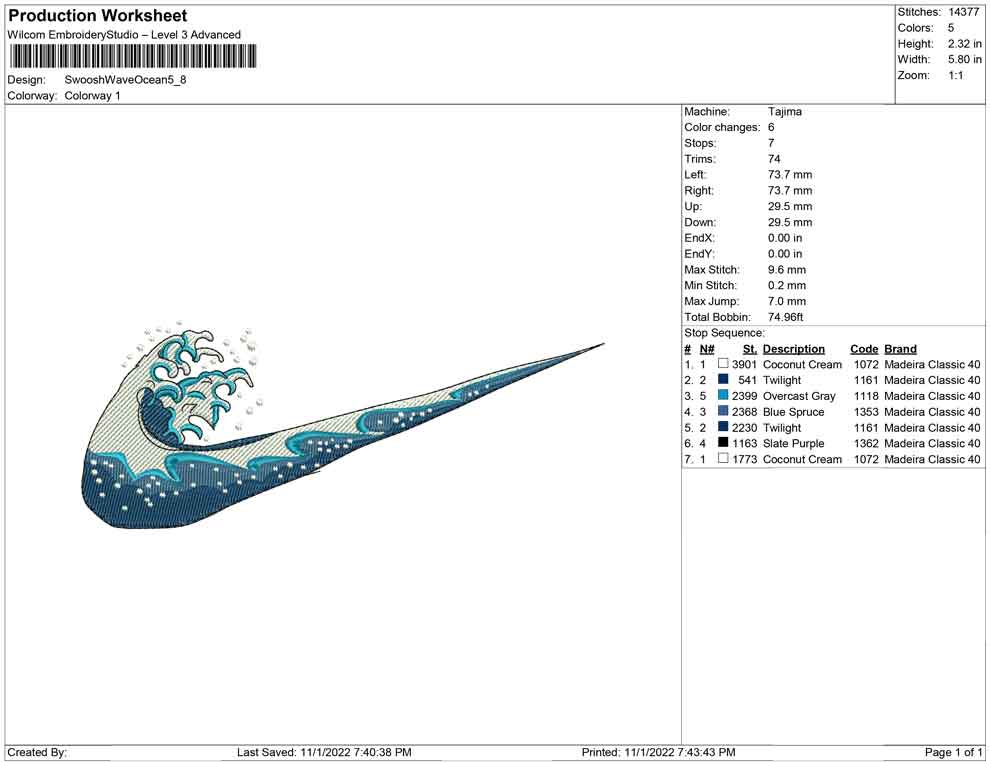Click the Twilight swatch with 2230 stitches
Image resolution: width=990 pixels, height=762 pixels.
pyautogui.click(x=723, y=427)
